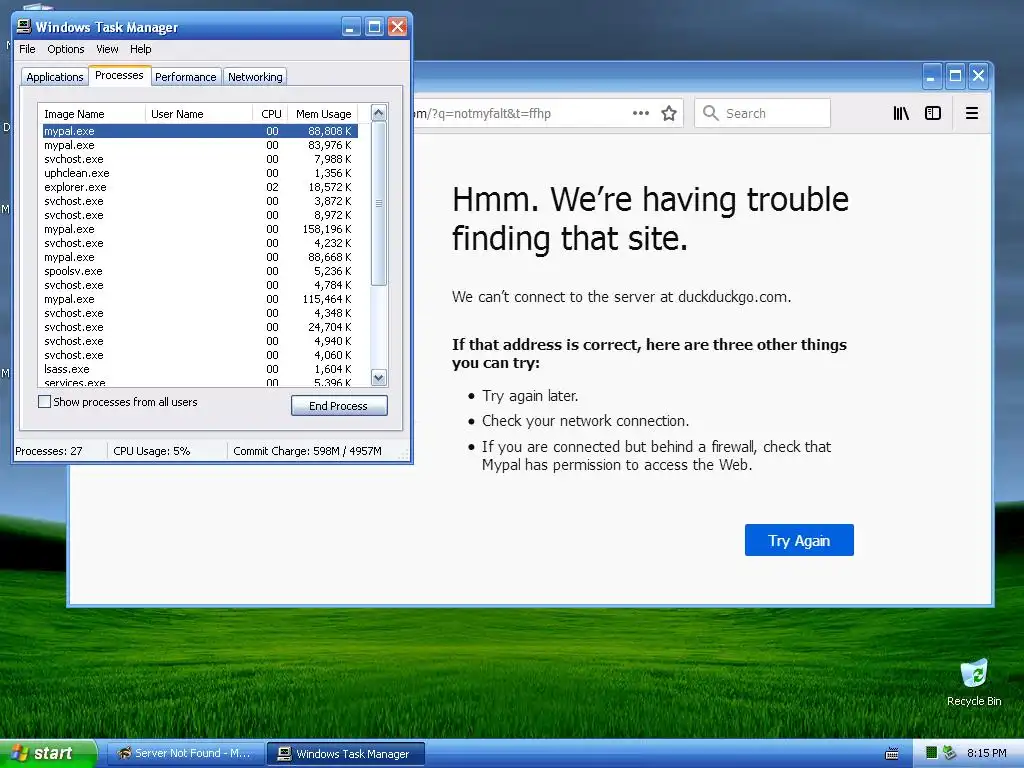Screen dimensions: 1024x768
Task: Click the 8:15 PM system clock
Action: (986, 753)
